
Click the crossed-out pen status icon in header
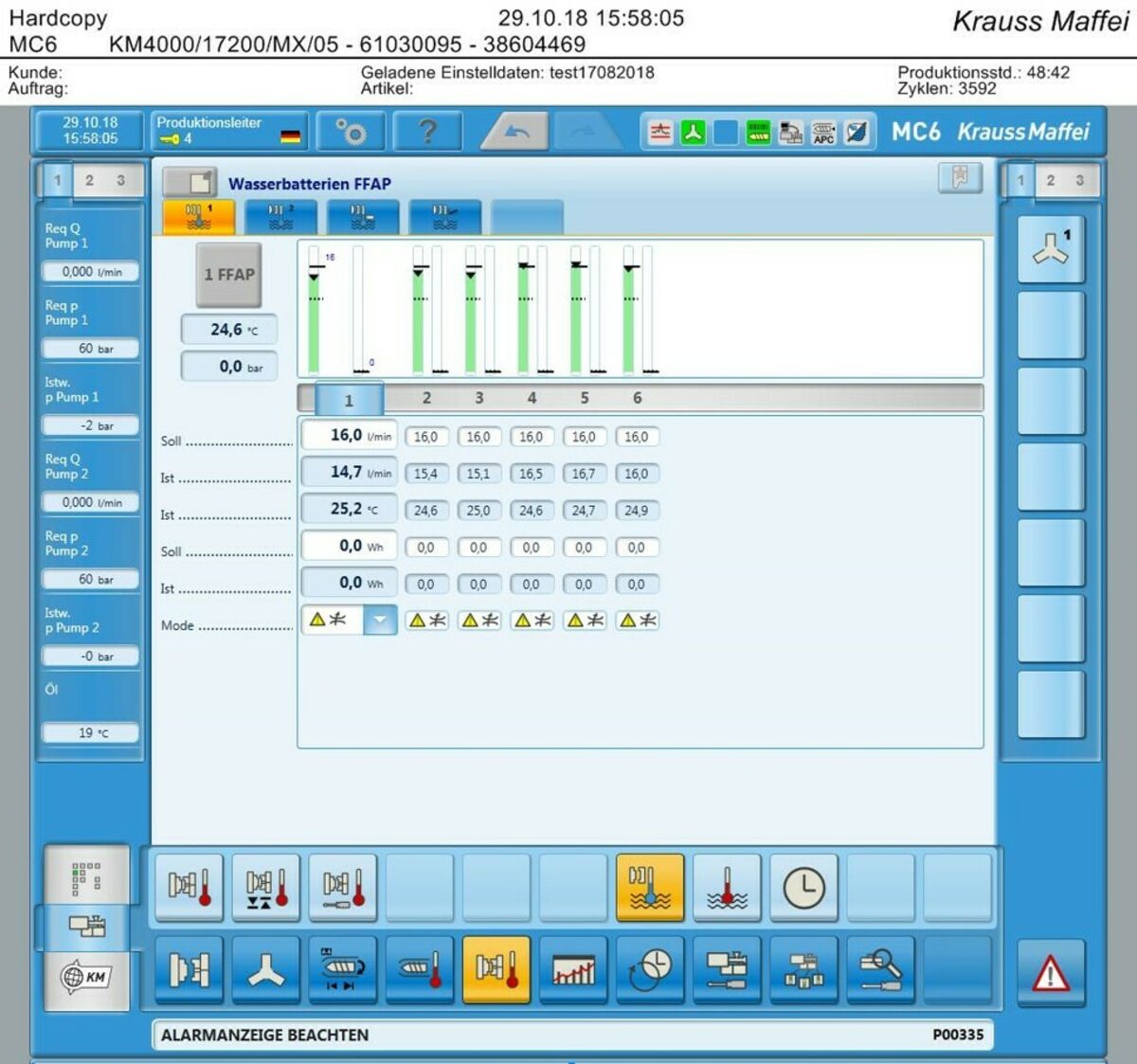tap(857, 133)
